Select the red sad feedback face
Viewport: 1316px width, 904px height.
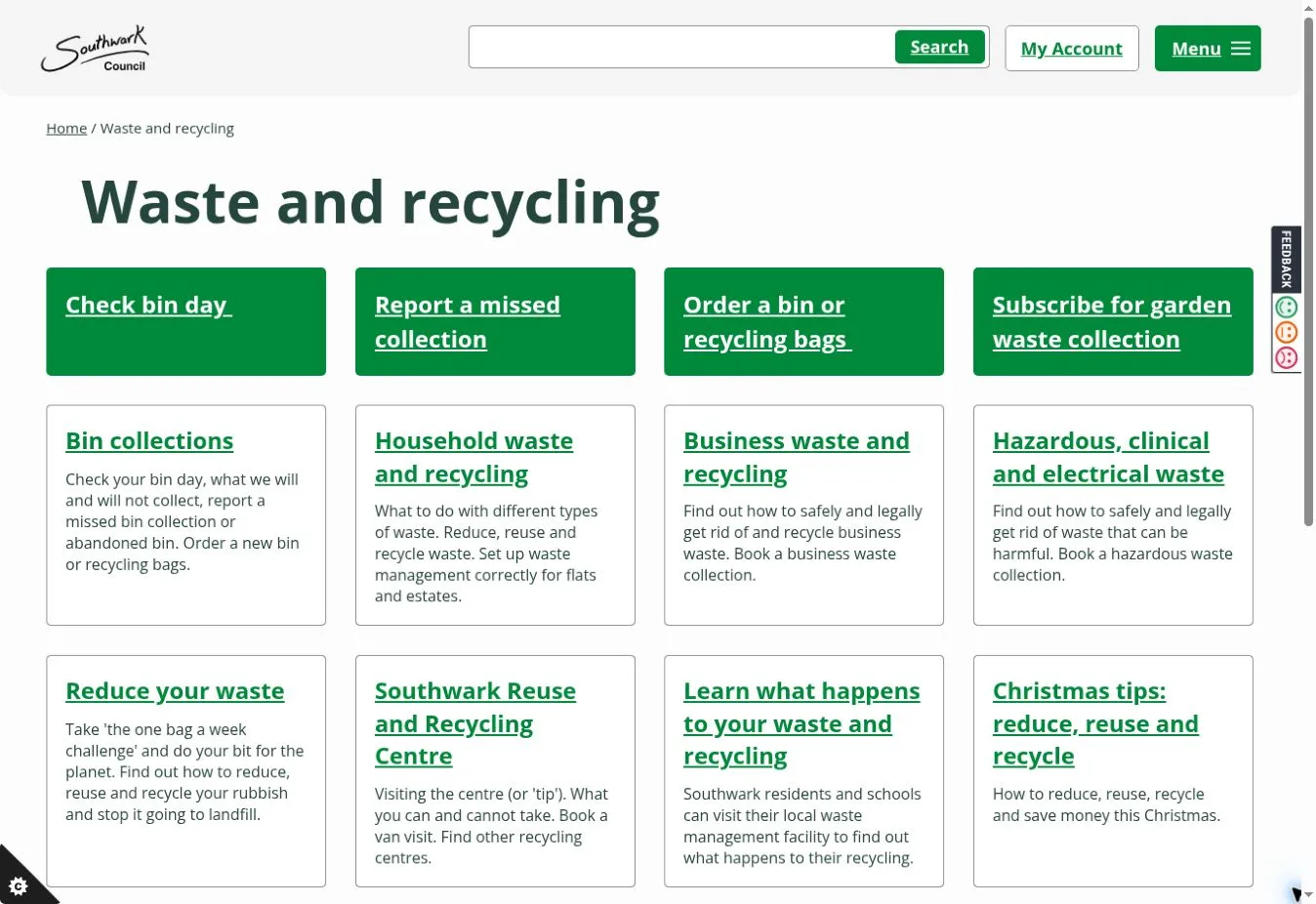click(1287, 358)
